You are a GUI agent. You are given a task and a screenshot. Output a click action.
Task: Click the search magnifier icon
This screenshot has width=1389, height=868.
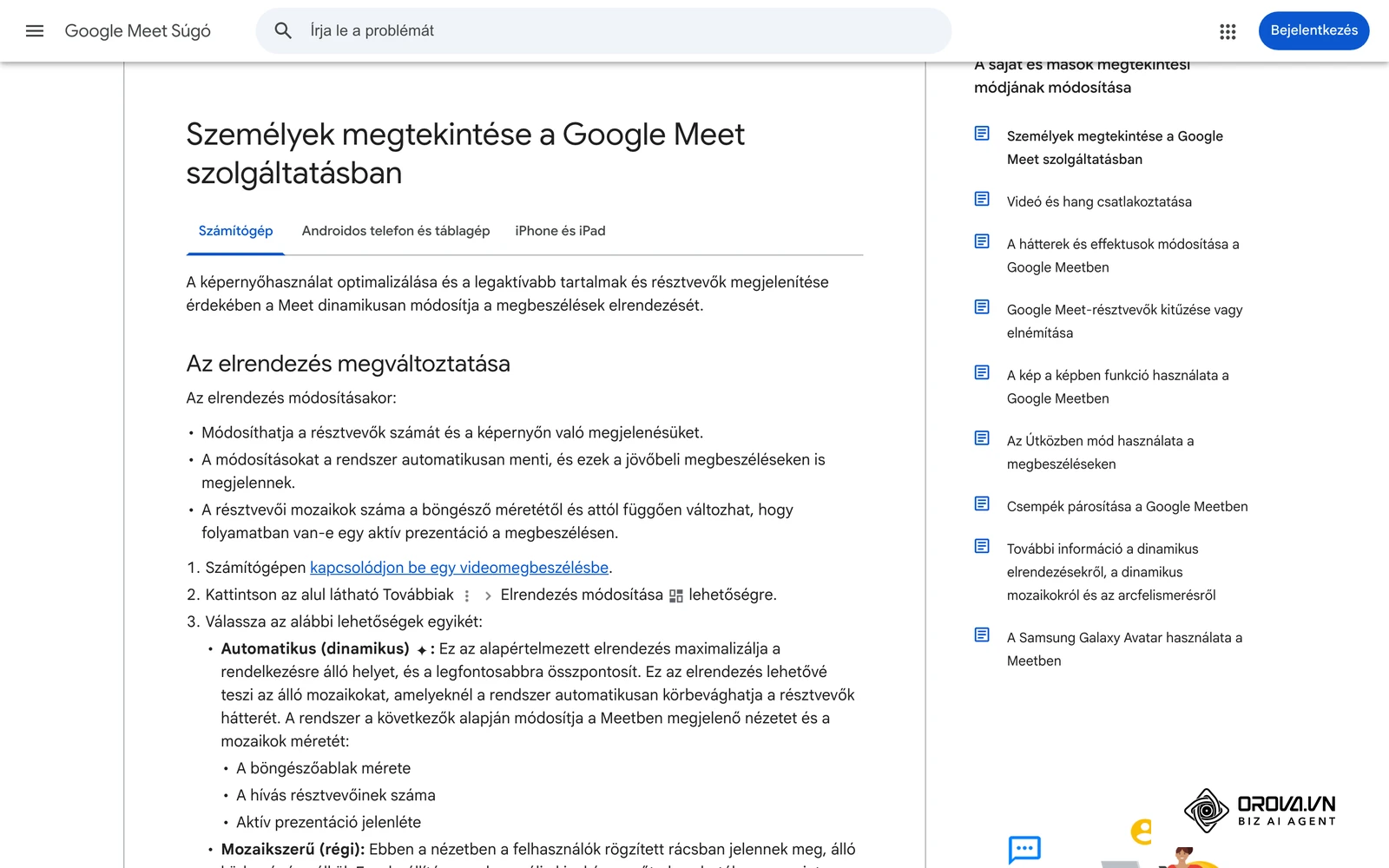tap(283, 30)
